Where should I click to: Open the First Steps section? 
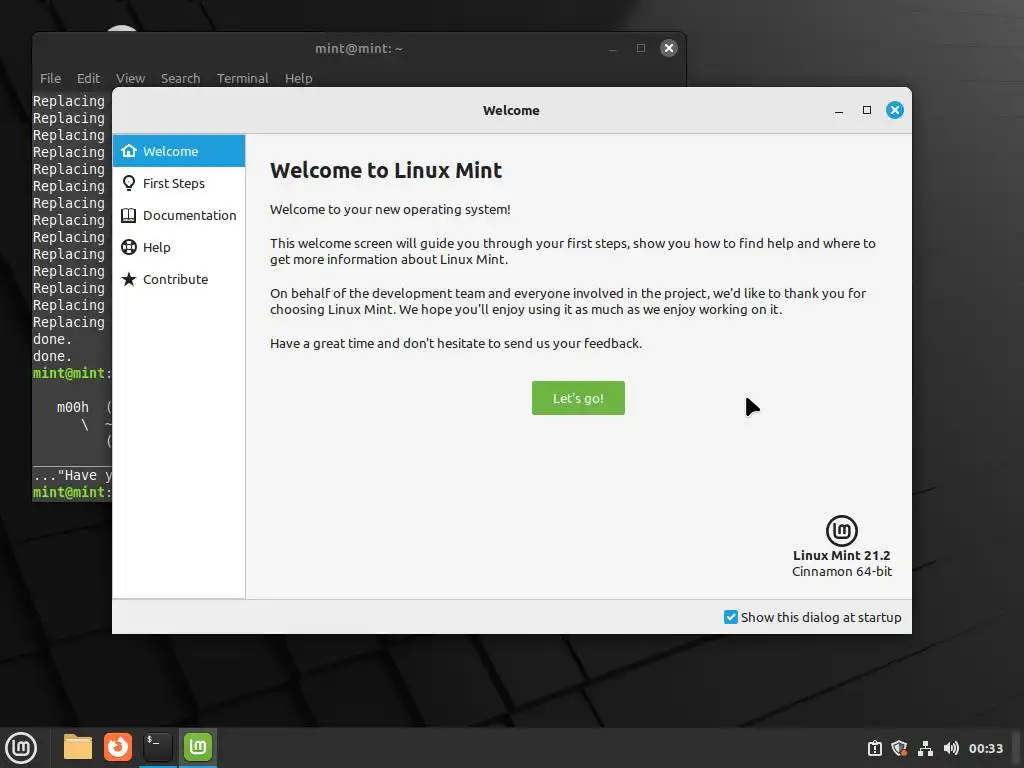tap(178, 184)
